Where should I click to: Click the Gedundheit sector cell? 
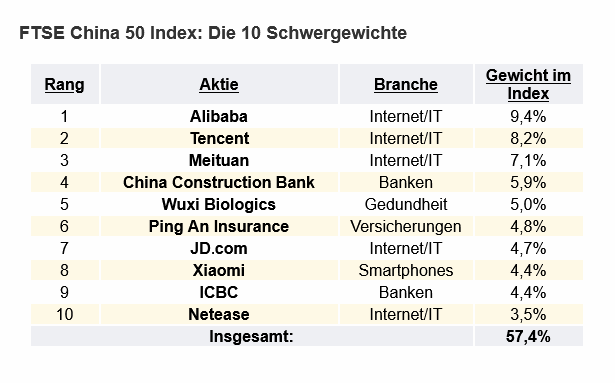406,204
